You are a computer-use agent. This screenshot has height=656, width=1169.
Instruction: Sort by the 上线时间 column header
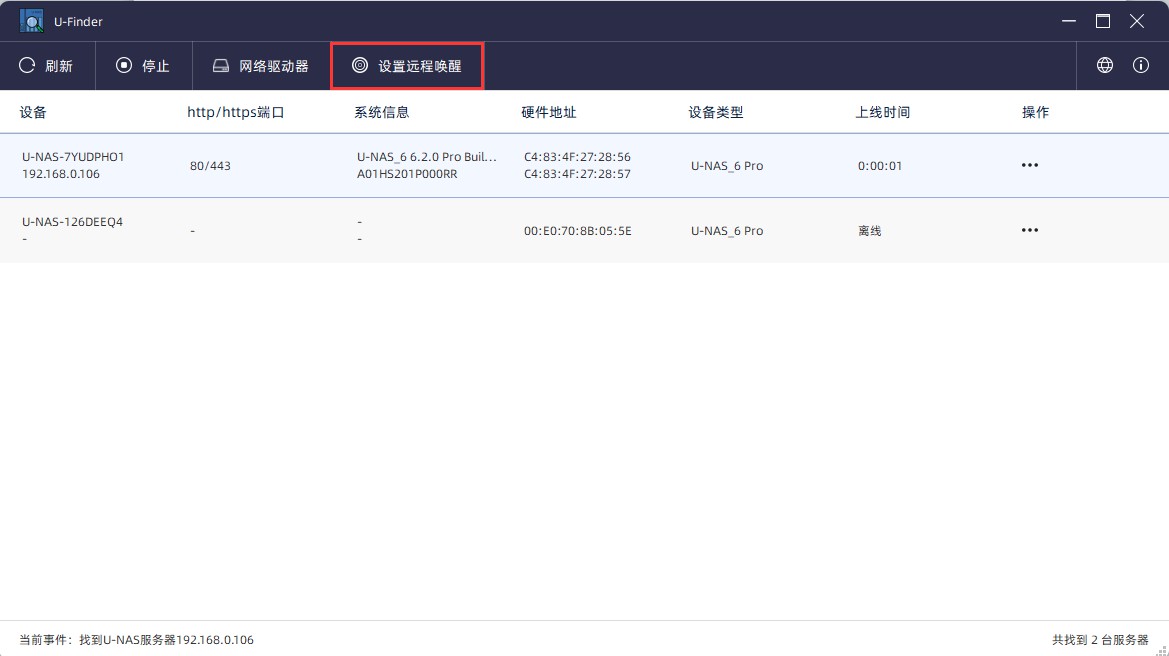883,113
